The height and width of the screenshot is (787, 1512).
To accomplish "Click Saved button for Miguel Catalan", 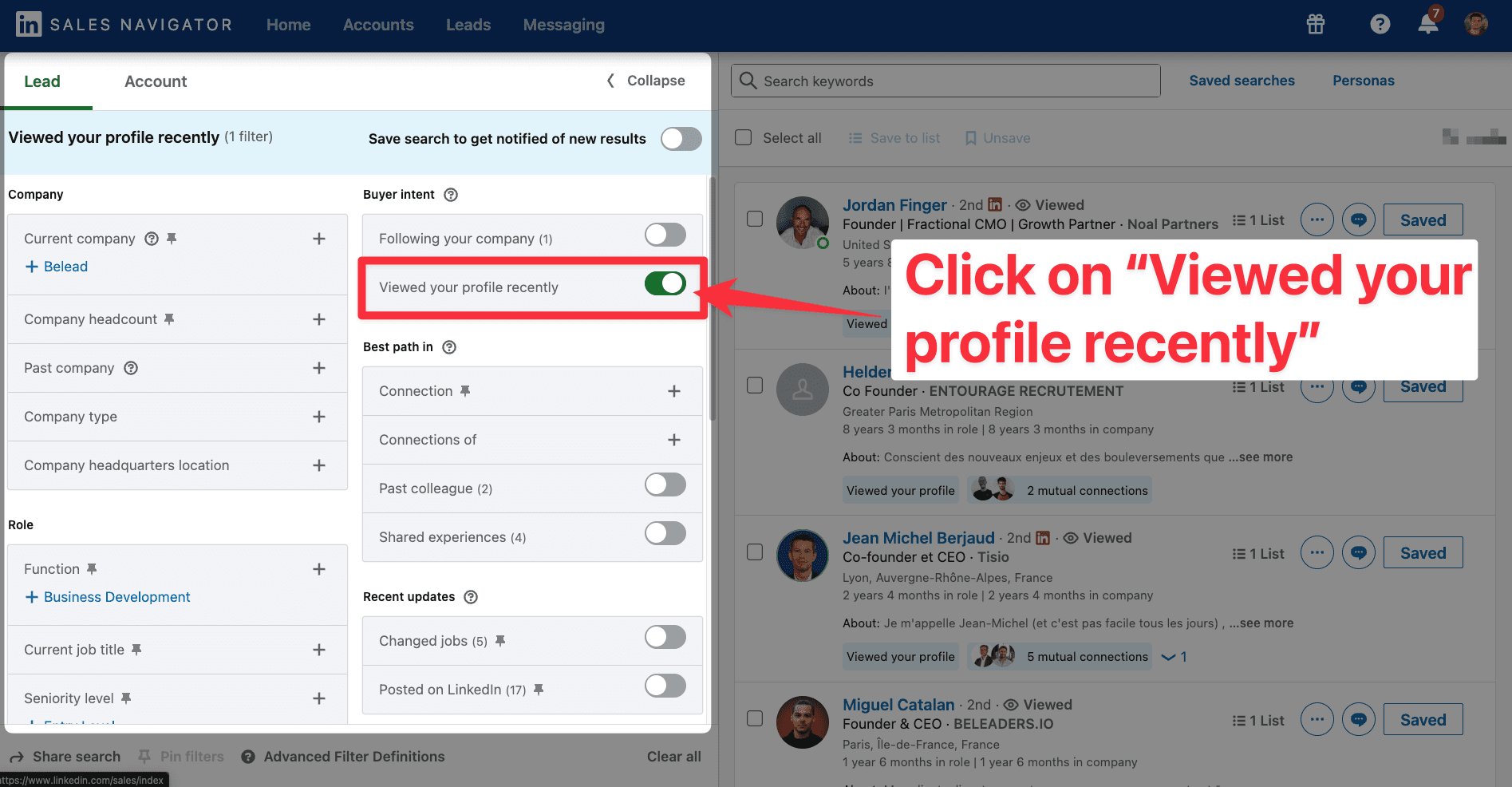I will pyautogui.click(x=1423, y=719).
